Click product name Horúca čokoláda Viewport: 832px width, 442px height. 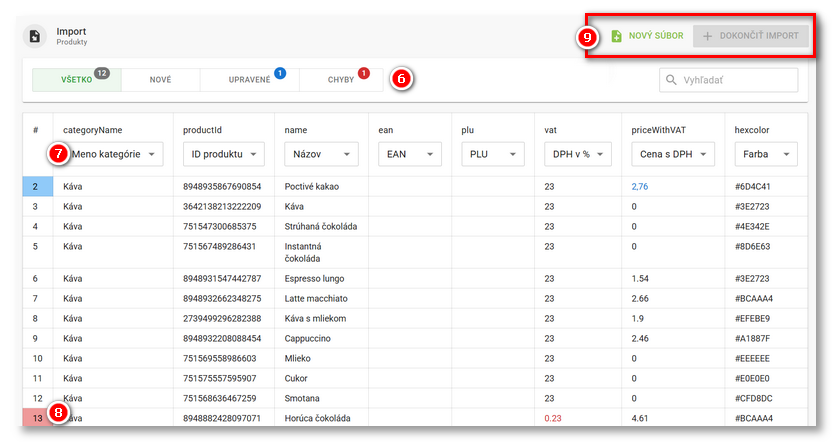317,418
